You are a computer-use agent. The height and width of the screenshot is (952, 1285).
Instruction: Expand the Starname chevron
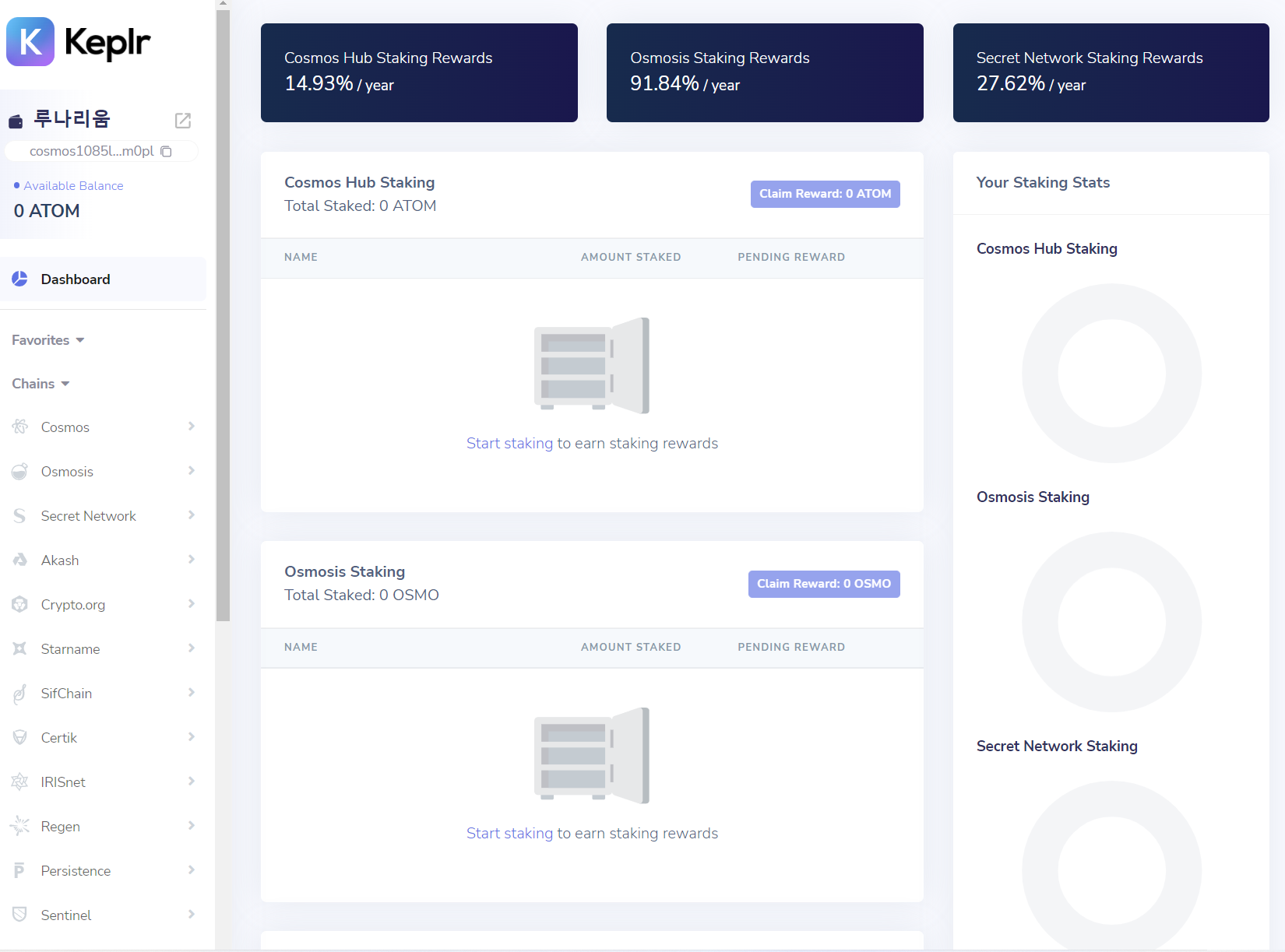click(x=191, y=648)
